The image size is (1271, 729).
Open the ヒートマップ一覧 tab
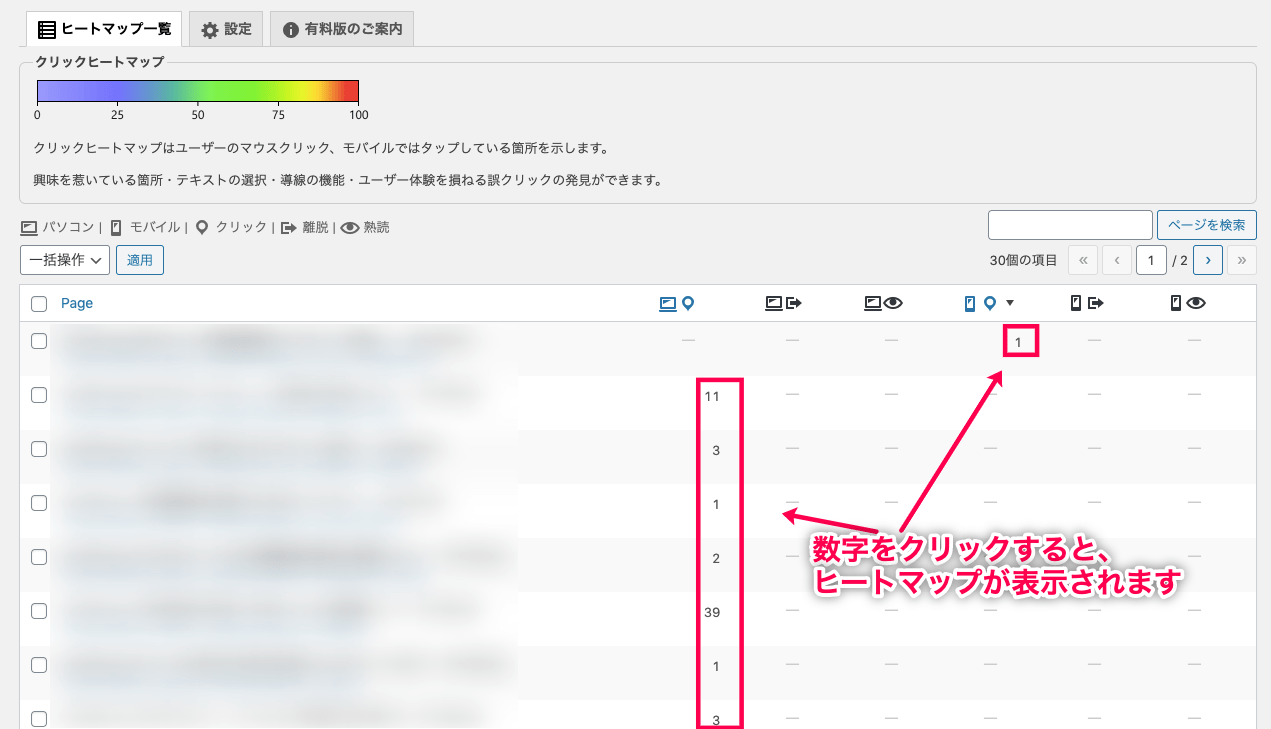(x=103, y=29)
